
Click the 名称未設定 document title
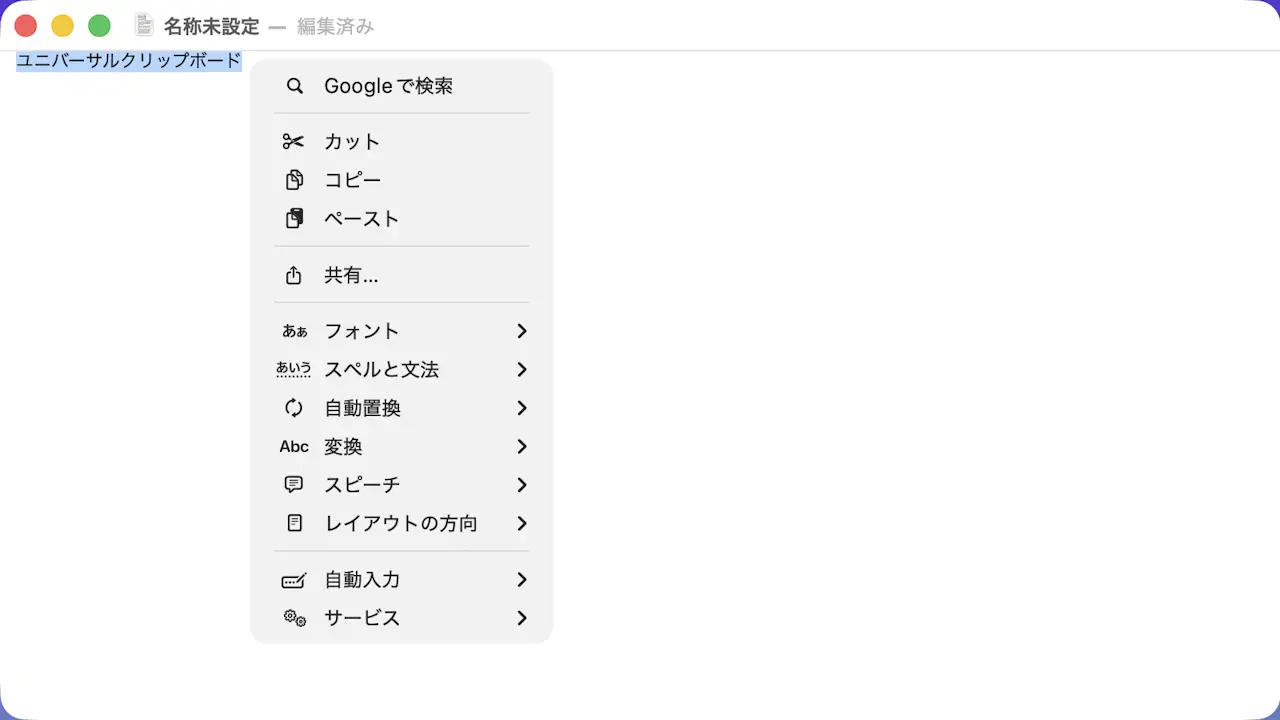click(211, 25)
